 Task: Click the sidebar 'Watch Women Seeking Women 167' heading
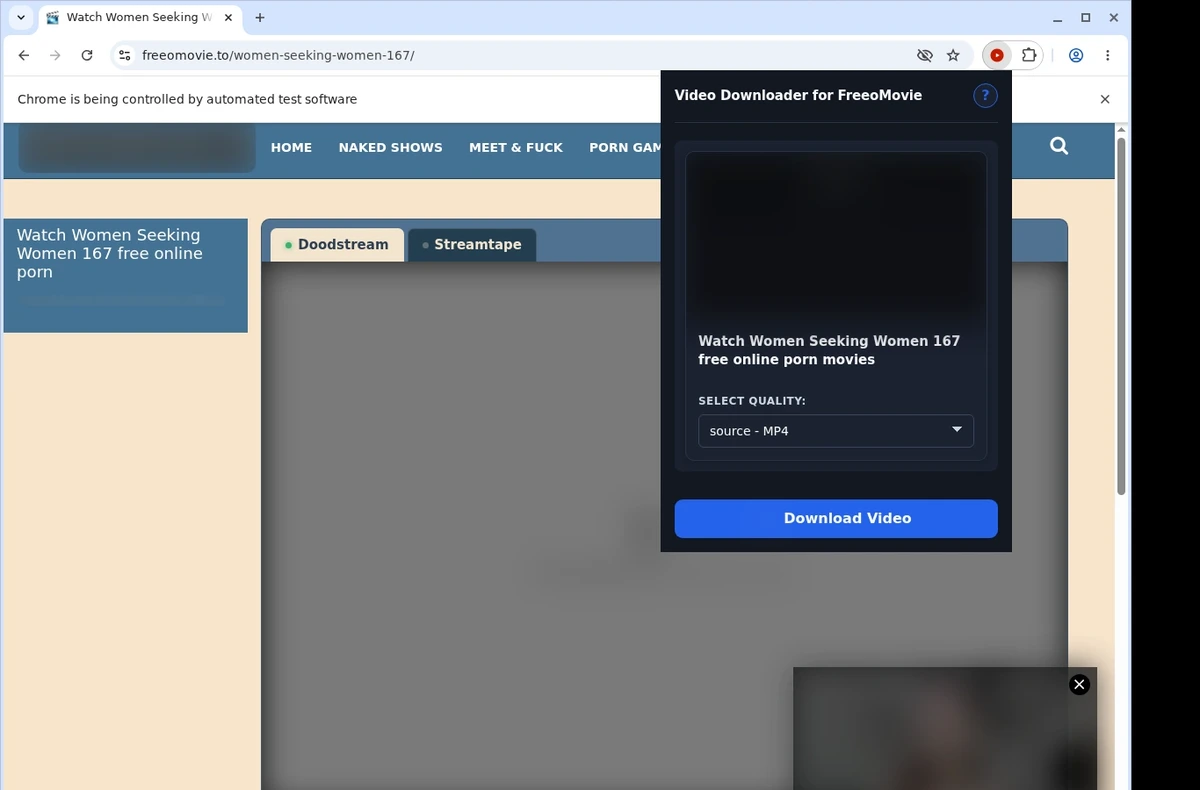click(110, 253)
